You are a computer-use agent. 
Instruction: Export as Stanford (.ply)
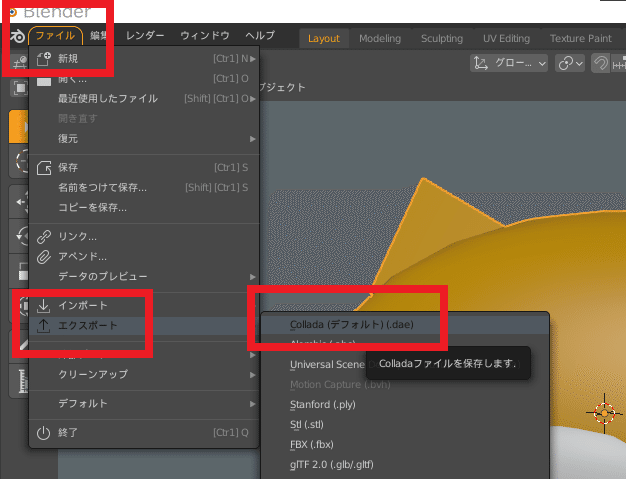pos(405,404)
